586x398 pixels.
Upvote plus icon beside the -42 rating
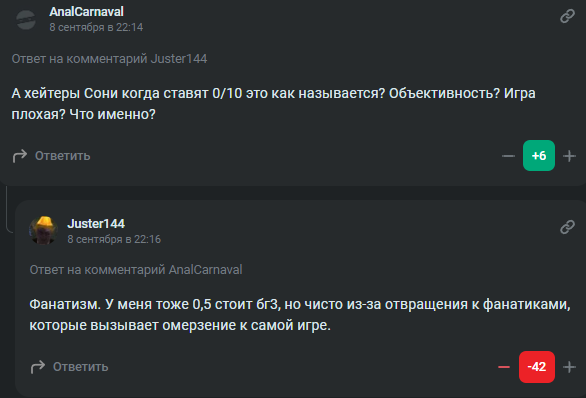coord(569,367)
